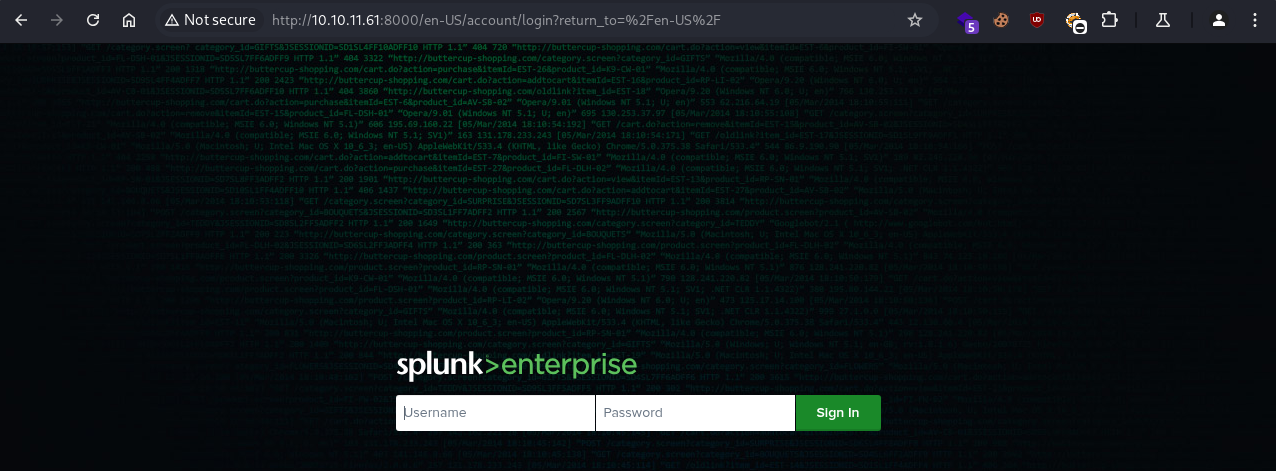Viewport: 1276px width, 471px height.
Task: Focus the Username field
Action: tap(495, 413)
